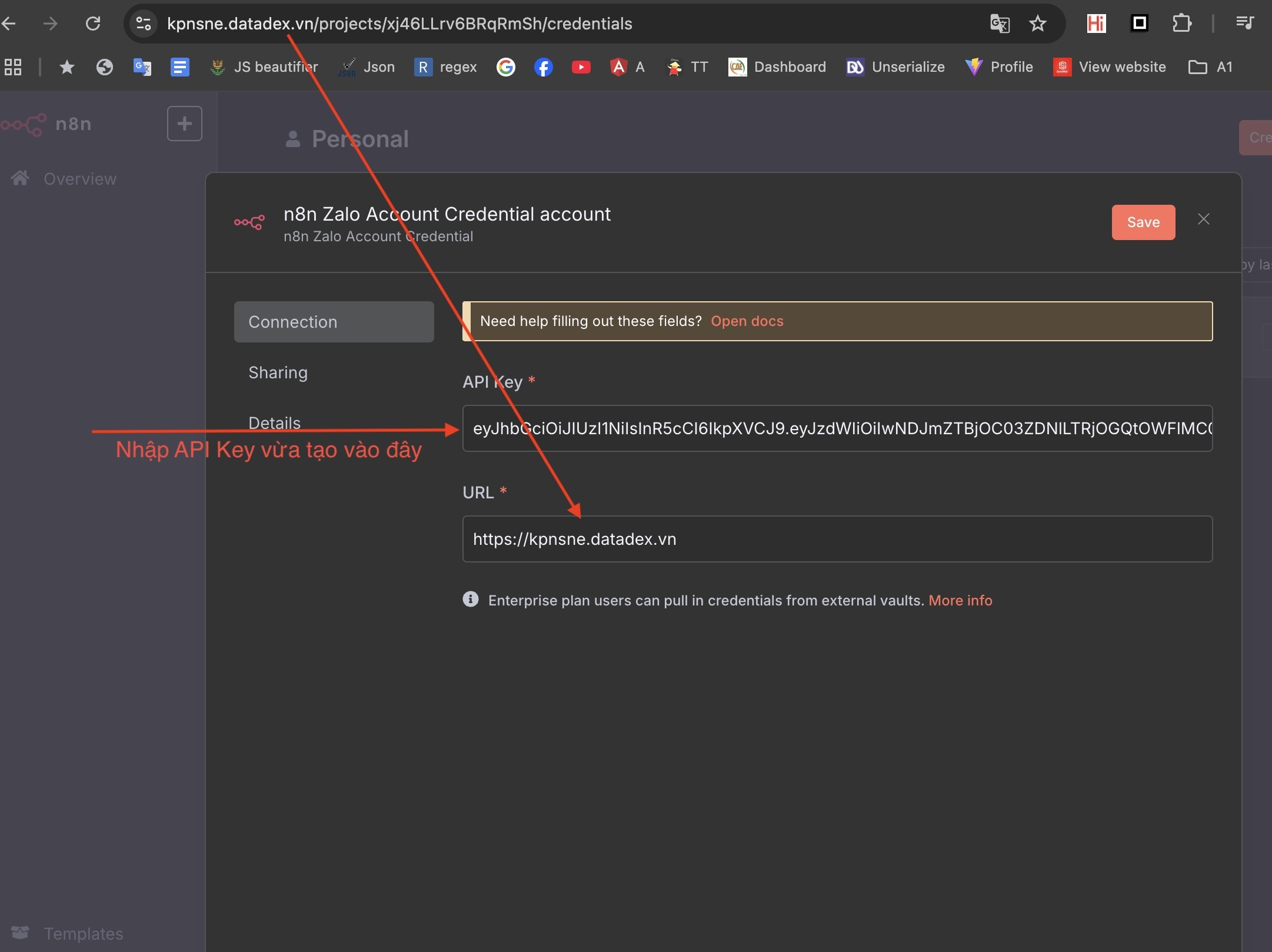Click the n8n logo in sidebar
This screenshot has width=1272, height=952.
point(46,124)
